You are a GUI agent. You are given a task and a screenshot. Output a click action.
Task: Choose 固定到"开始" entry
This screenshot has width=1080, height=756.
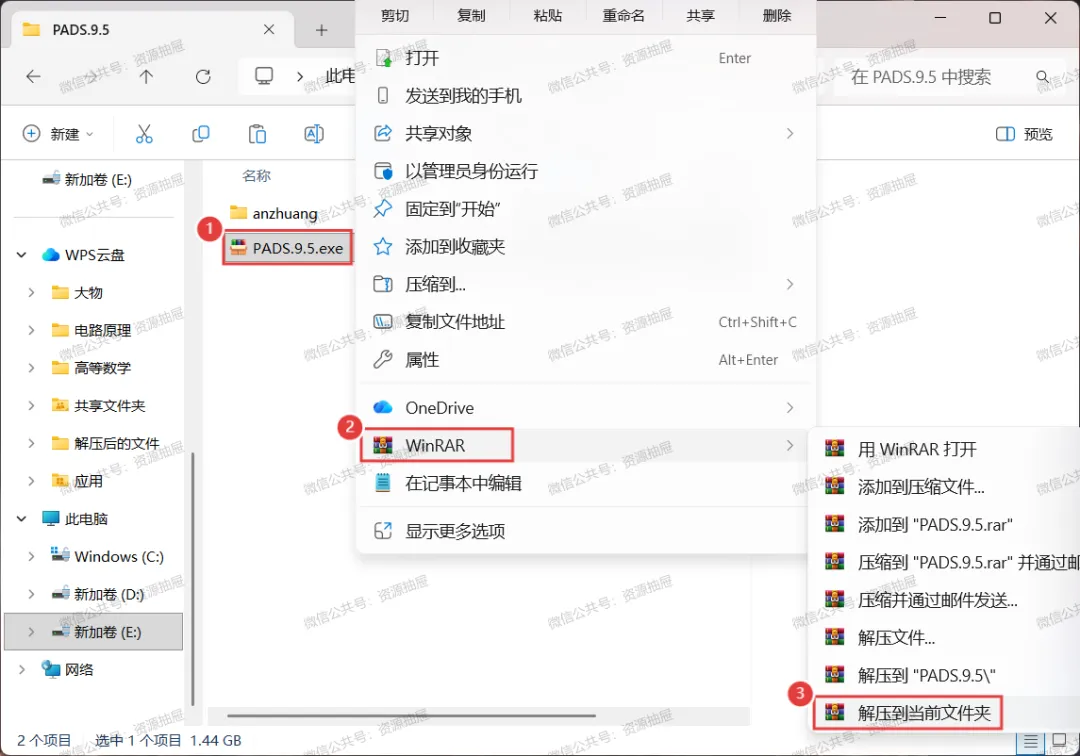click(x=585, y=209)
